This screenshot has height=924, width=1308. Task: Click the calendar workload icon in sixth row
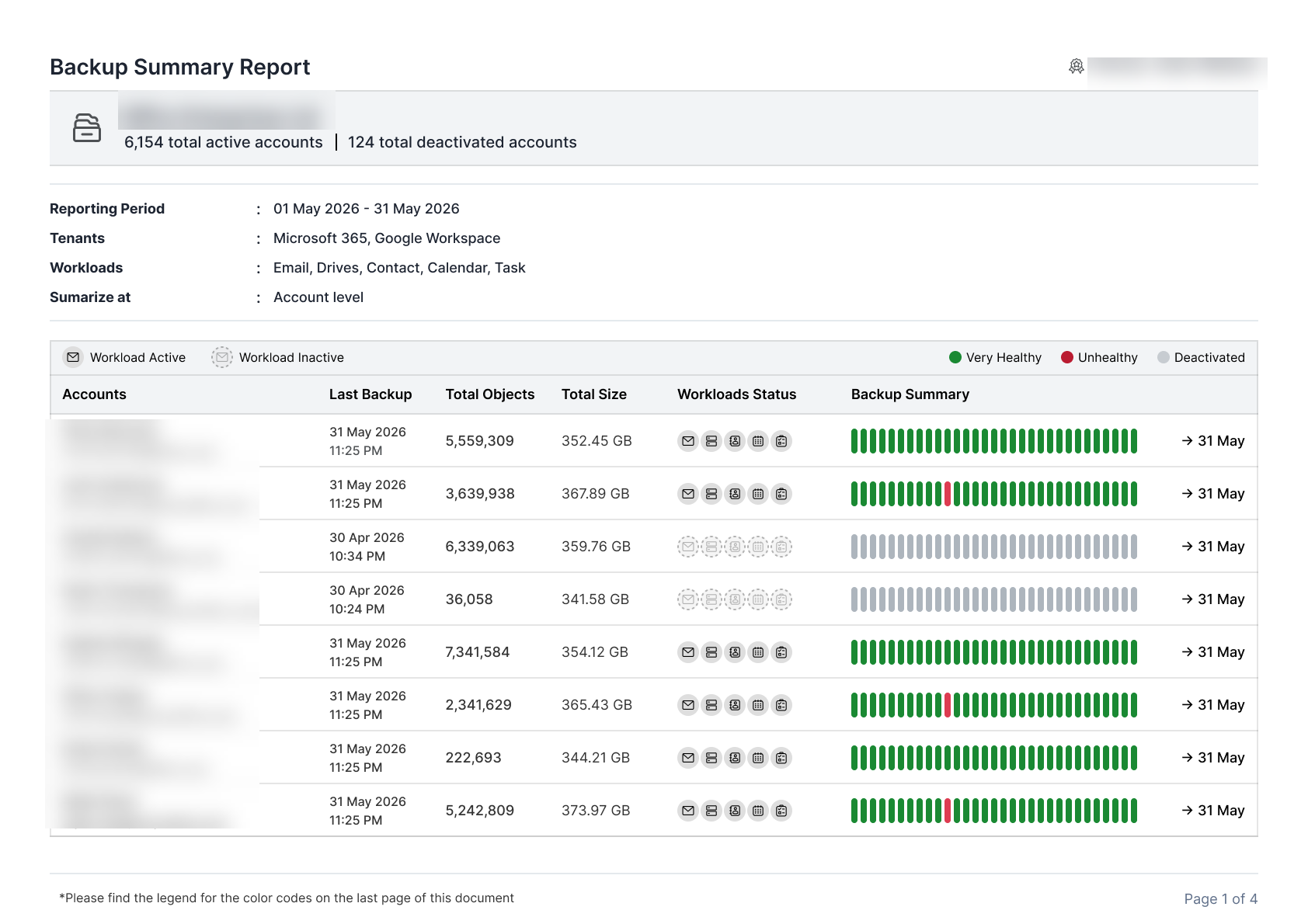click(758, 705)
